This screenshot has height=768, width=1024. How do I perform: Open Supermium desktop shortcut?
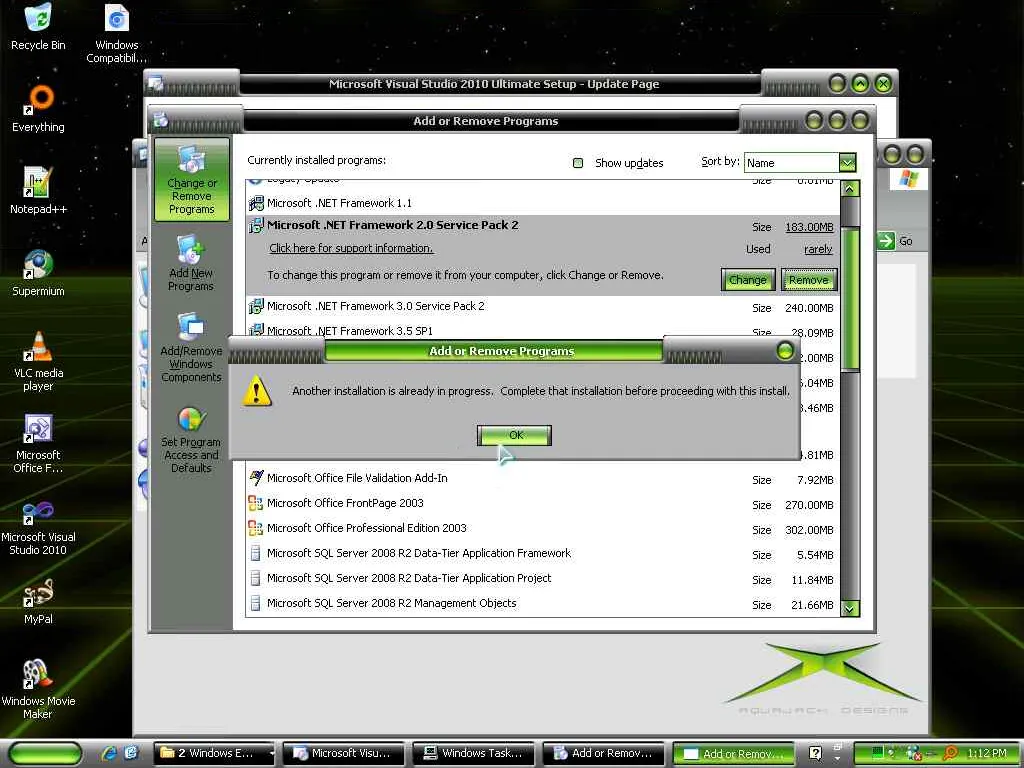(x=38, y=273)
